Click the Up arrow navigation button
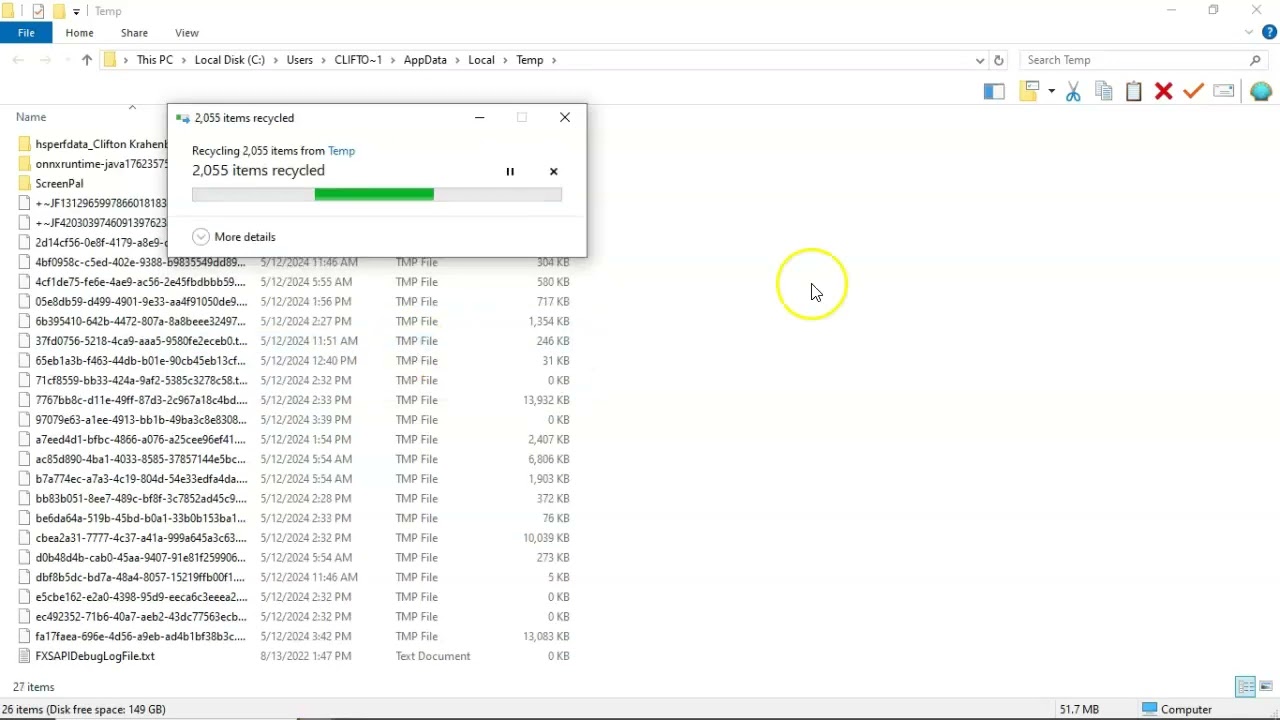The height and width of the screenshot is (720, 1280). [x=87, y=60]
